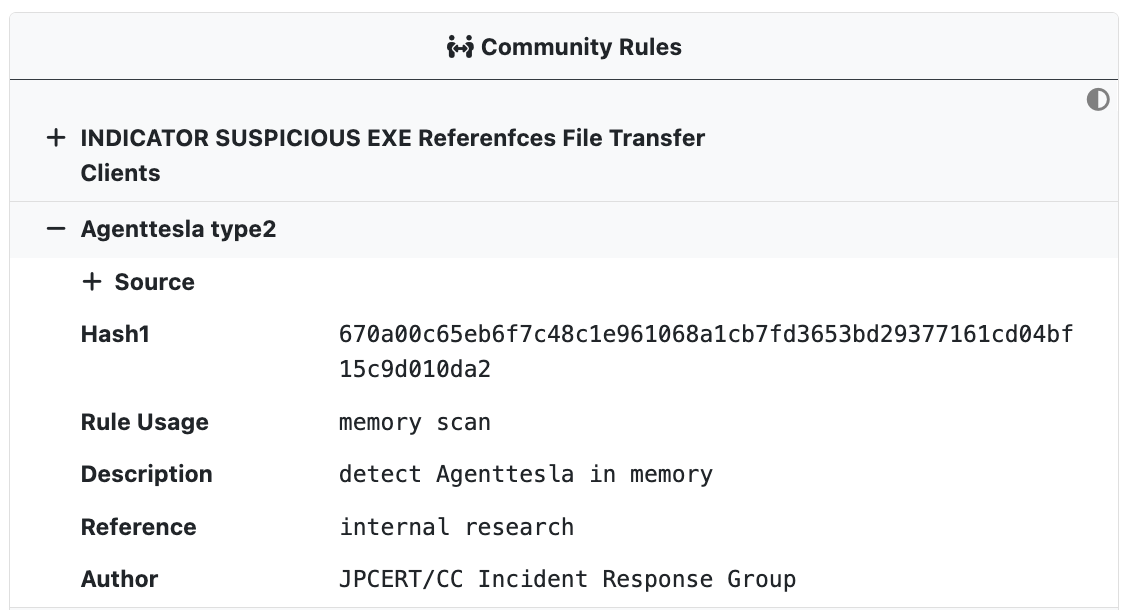Collapse Agenttesla type2 with minus icon
Image resolution: width=1128 pixels, height=610 pixels.
pyautogui.click(x=55, y=229)
